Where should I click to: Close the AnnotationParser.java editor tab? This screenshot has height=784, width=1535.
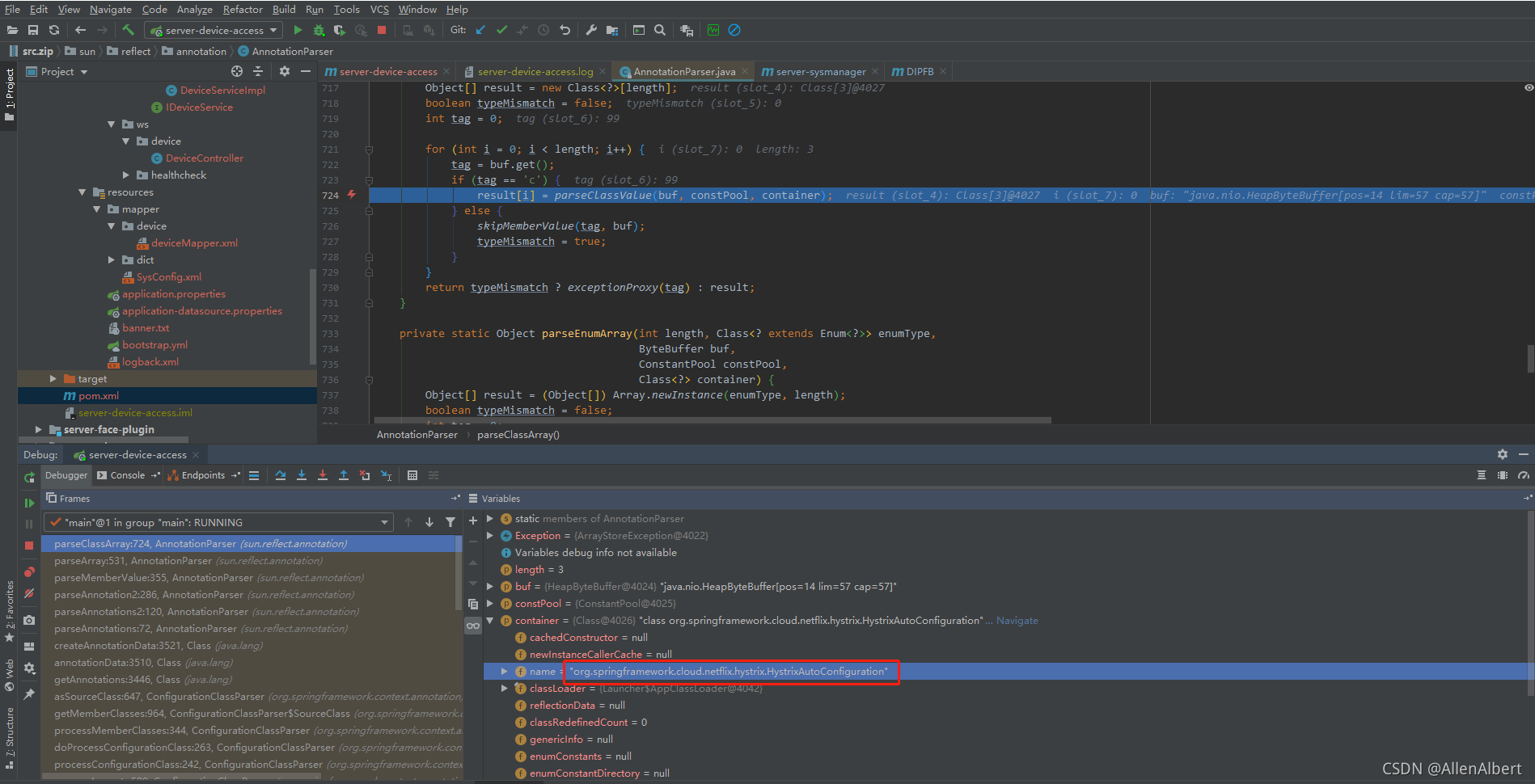click(745, 71)
